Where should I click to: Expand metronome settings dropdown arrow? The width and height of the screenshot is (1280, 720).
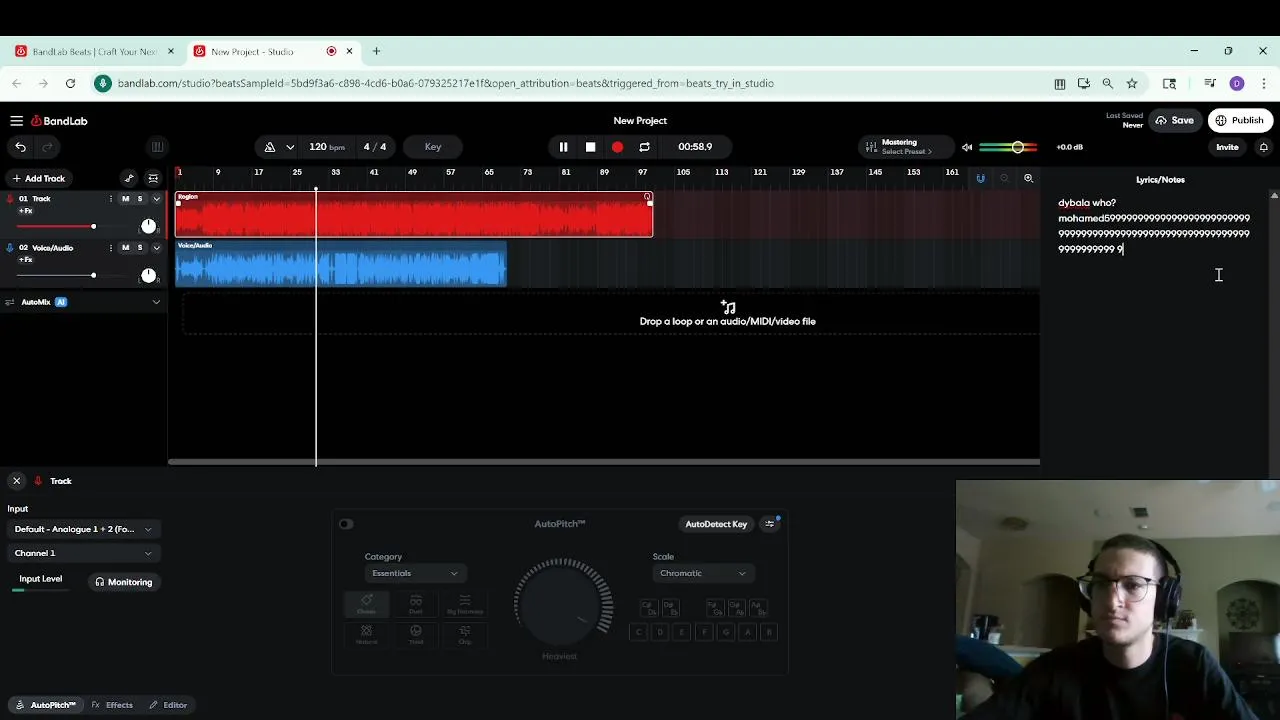[290, 147]
